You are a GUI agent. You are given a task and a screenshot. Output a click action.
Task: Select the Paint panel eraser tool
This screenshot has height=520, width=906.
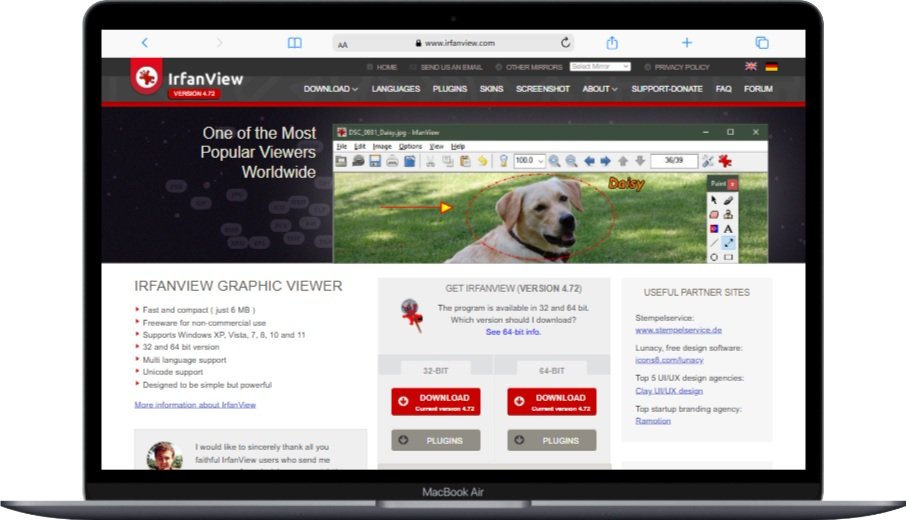point(714,214)
